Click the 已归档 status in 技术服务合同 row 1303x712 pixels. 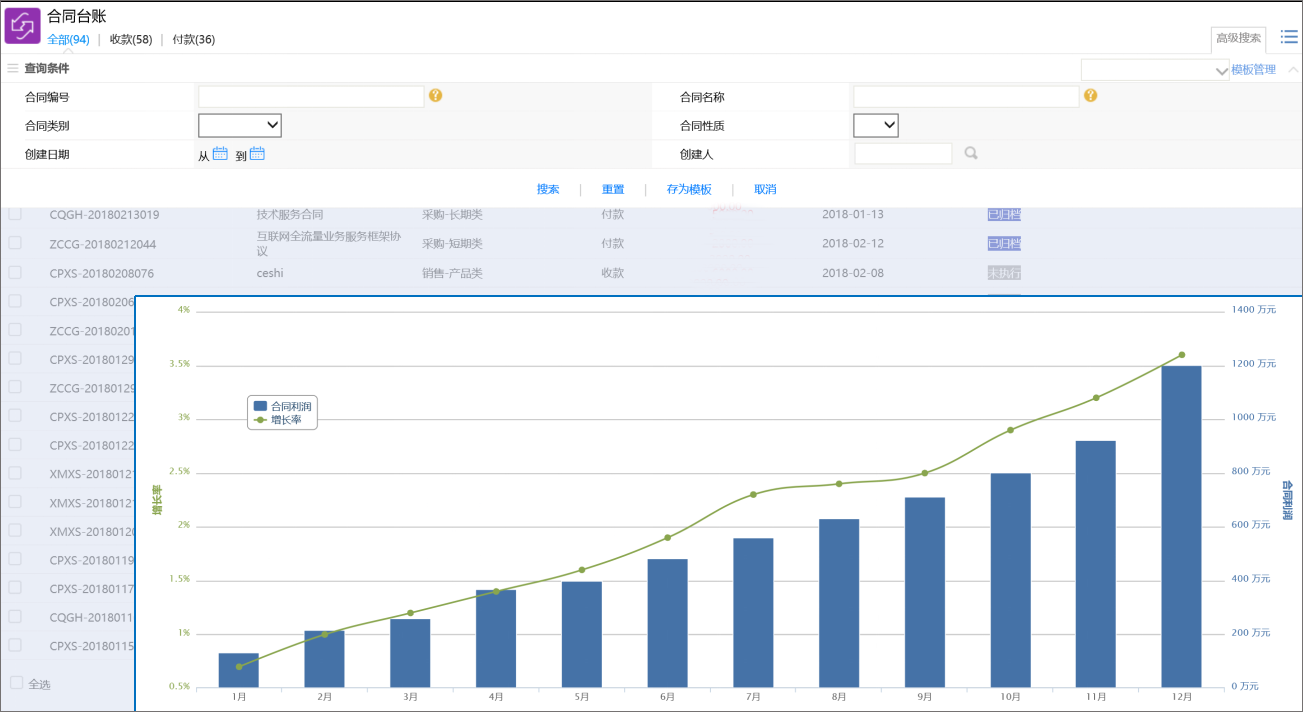point(1004,214)
